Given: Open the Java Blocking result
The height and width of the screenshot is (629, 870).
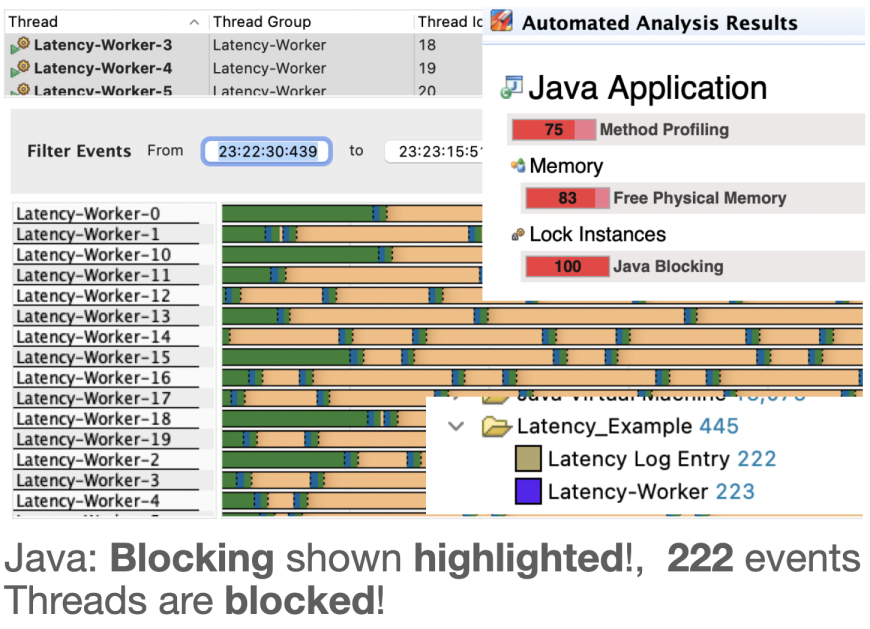Looking at the screenshot, I should [x=668, y=266].
